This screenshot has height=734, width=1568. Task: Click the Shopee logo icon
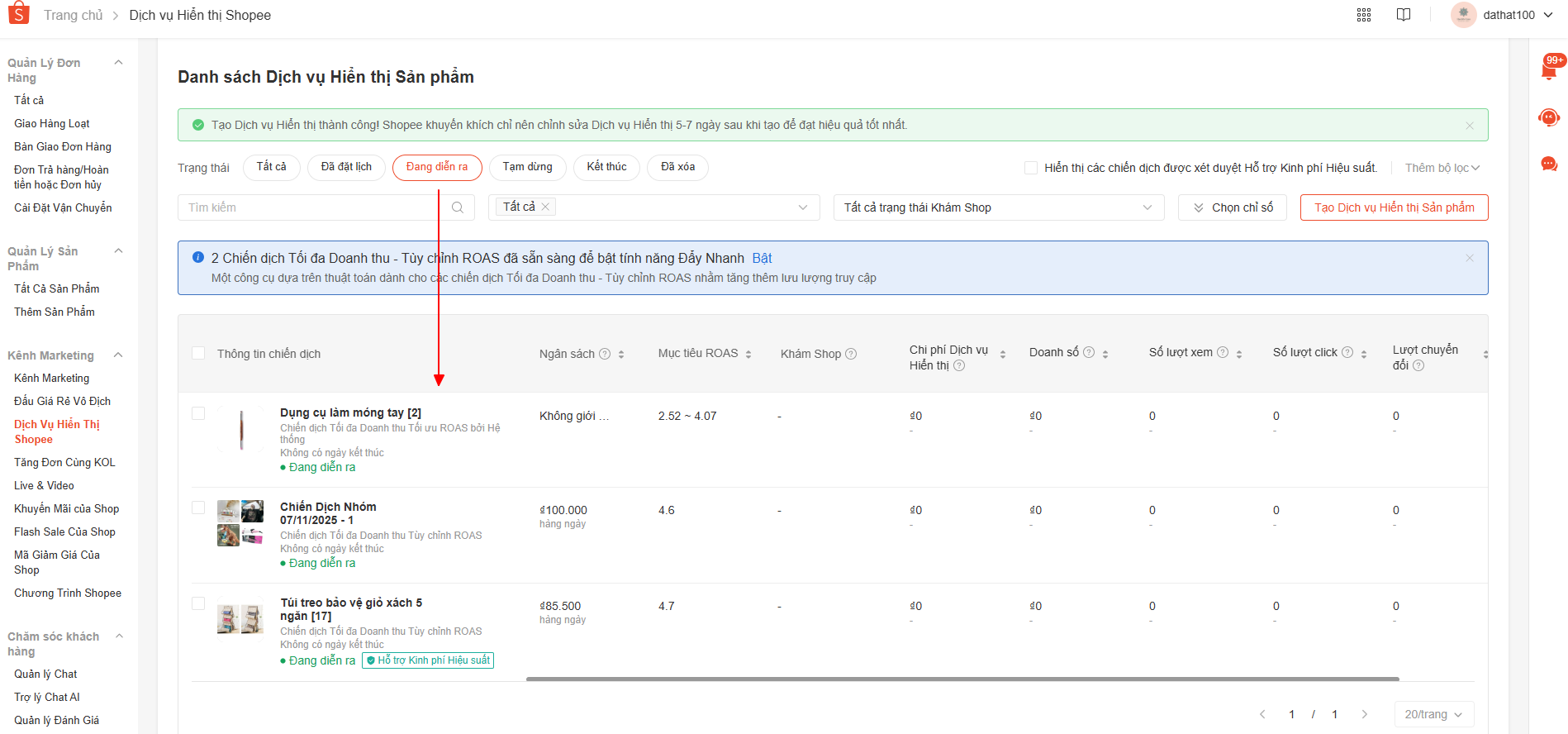click(x=18, y=14)
